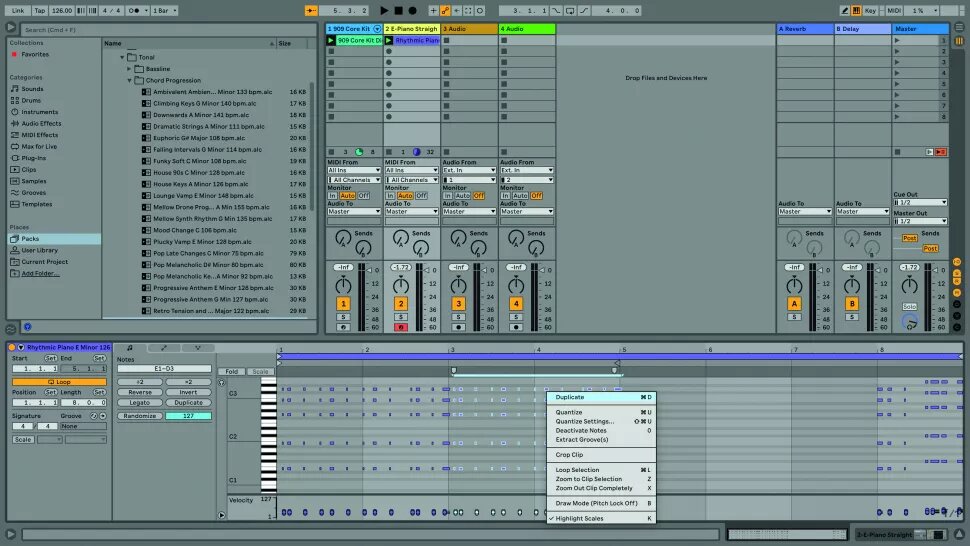
Task: Launch the Rhythmic Piano clip play icon
Action: tap(389, 41)
